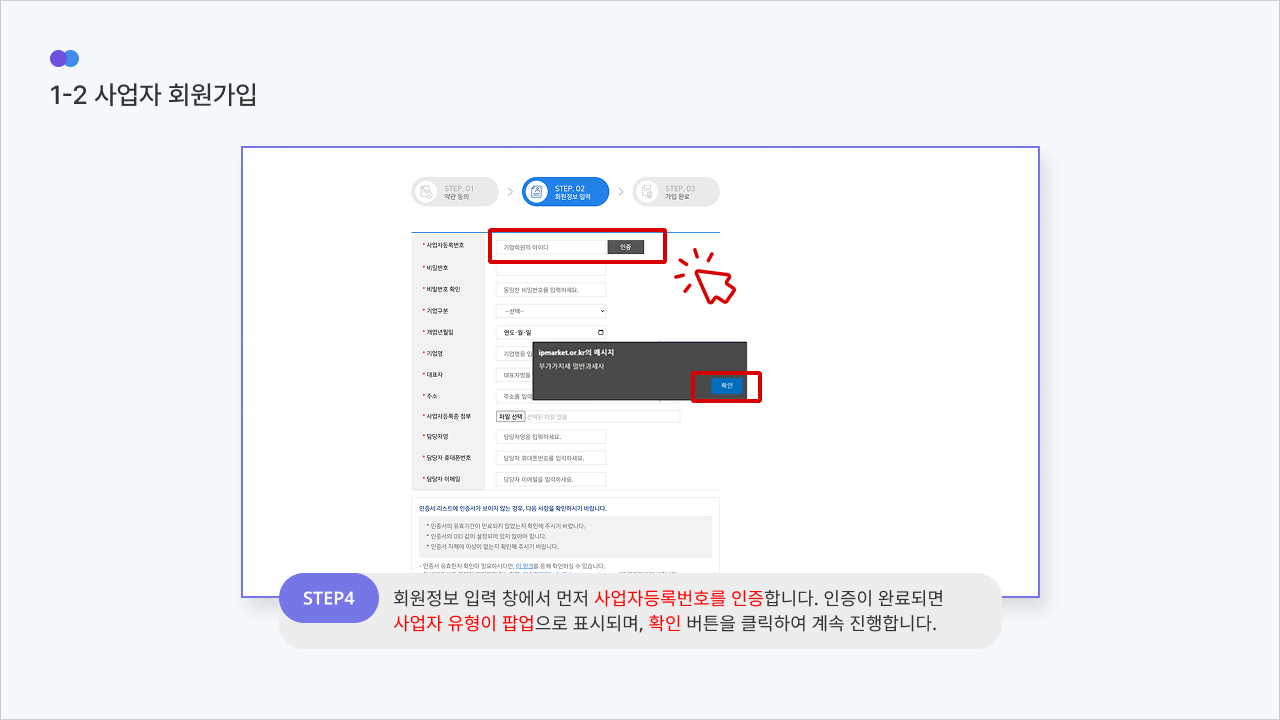Click the 사업자등록번호 input field
The image size is (1280, 720).
(551, 247)
